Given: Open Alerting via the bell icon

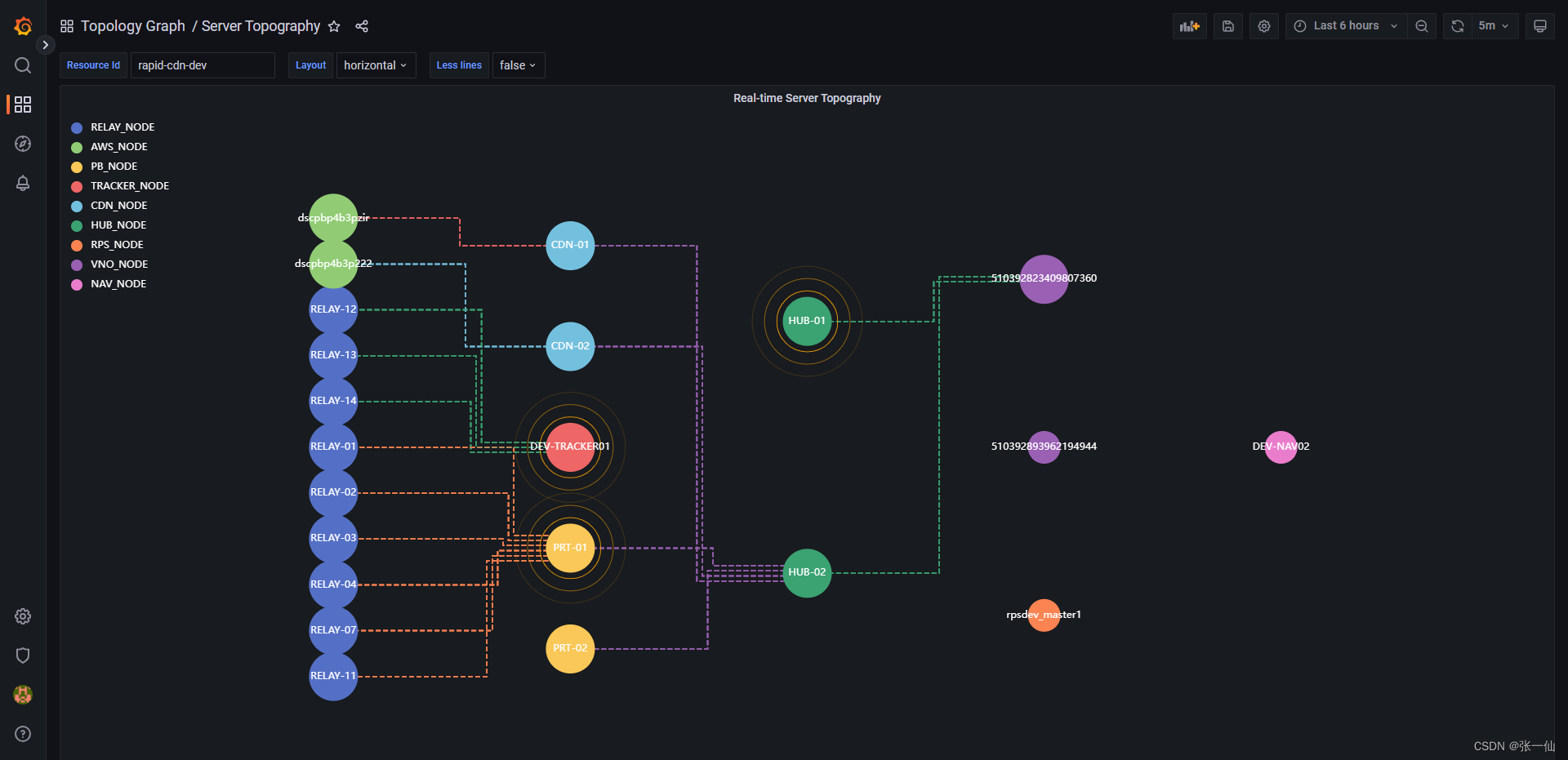Looking at the screenshot, I should click(x=22, y=184).
